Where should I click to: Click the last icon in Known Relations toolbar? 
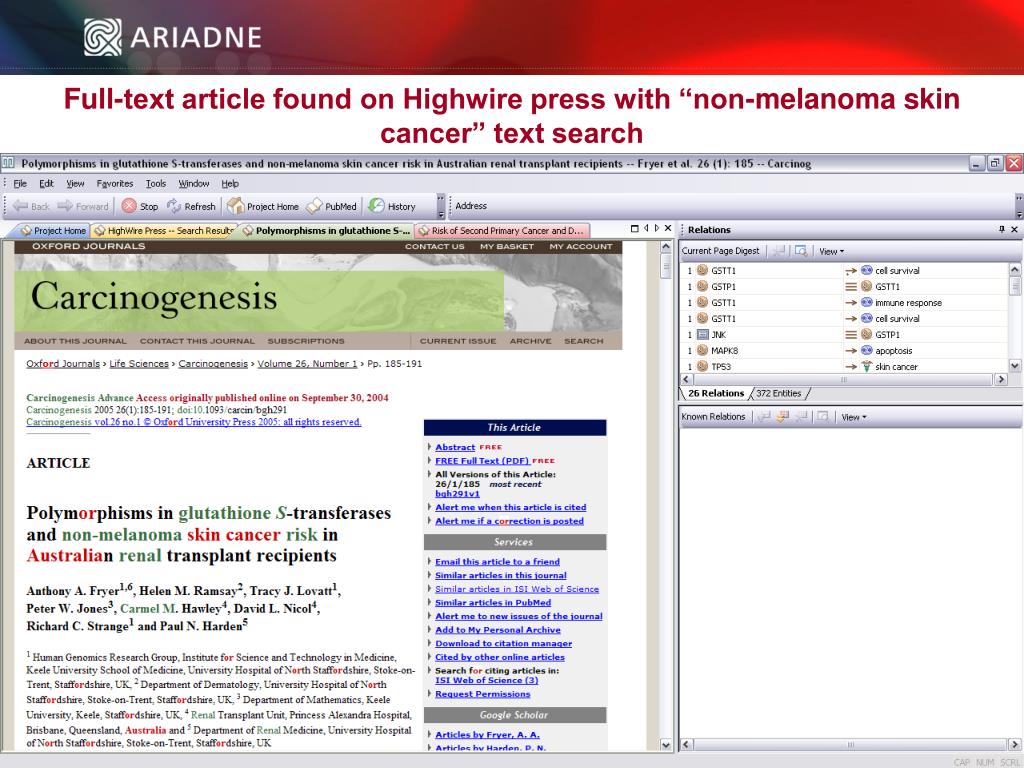tap(823, 417)
